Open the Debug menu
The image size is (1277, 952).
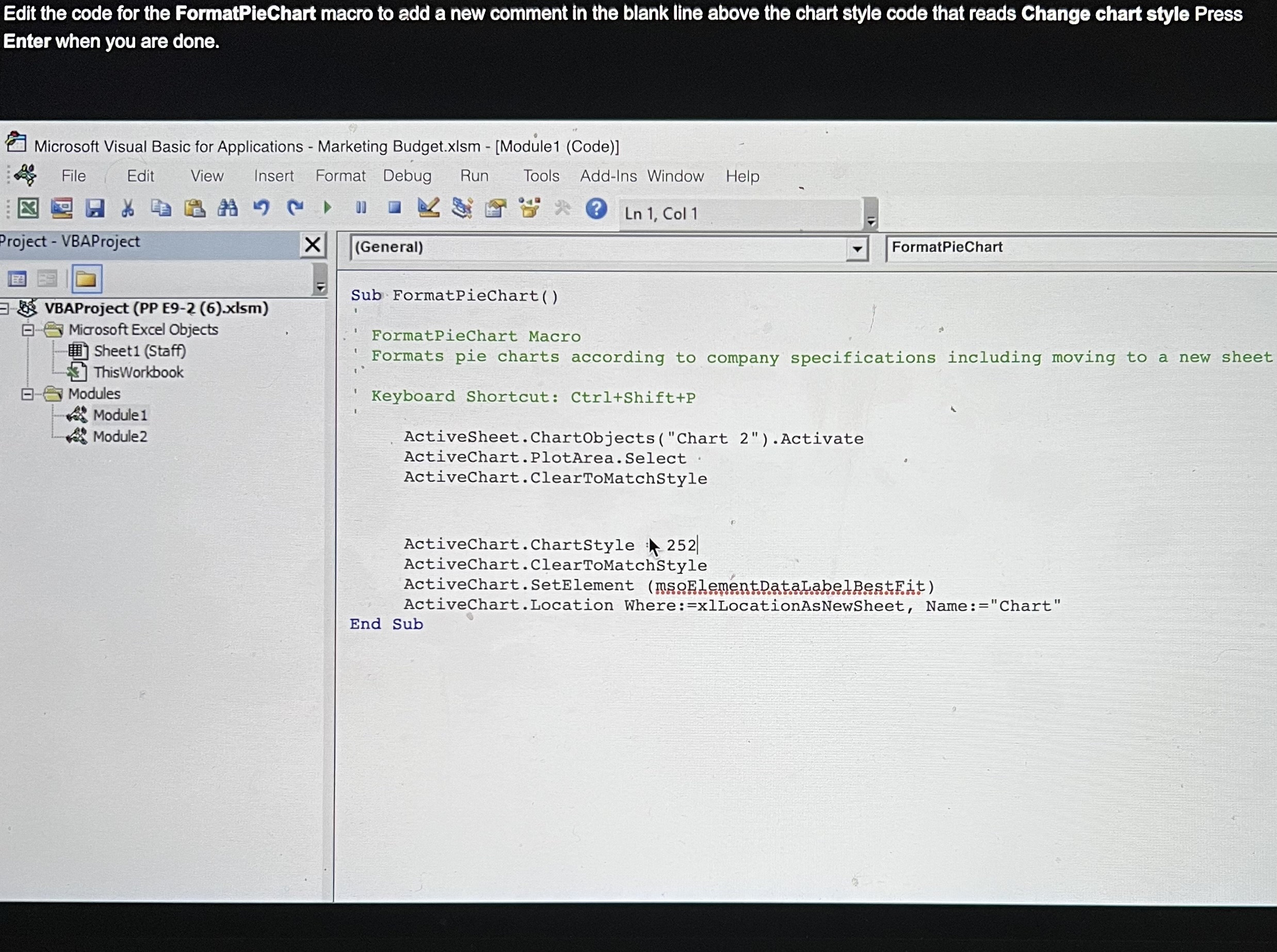407,176
